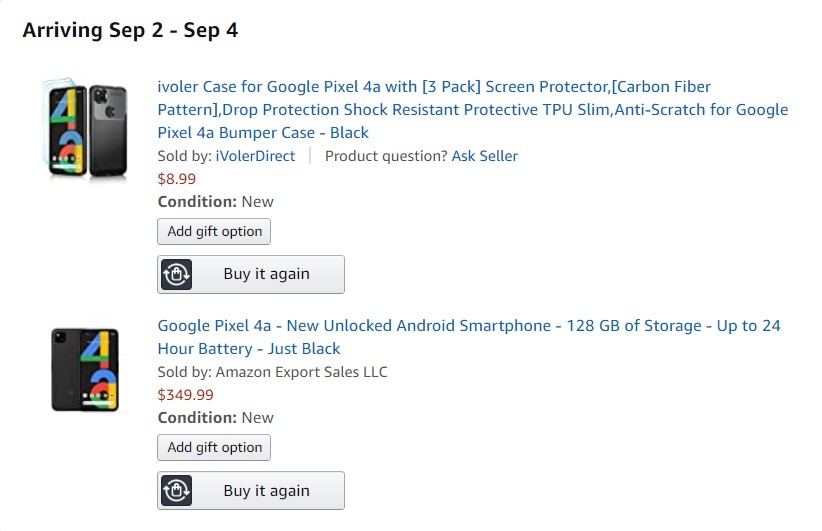This screenshot has height=531, width=822.
Task: Open the Google Pixel 4a Unlocked Smartphone title link
Action: point(469,337)
